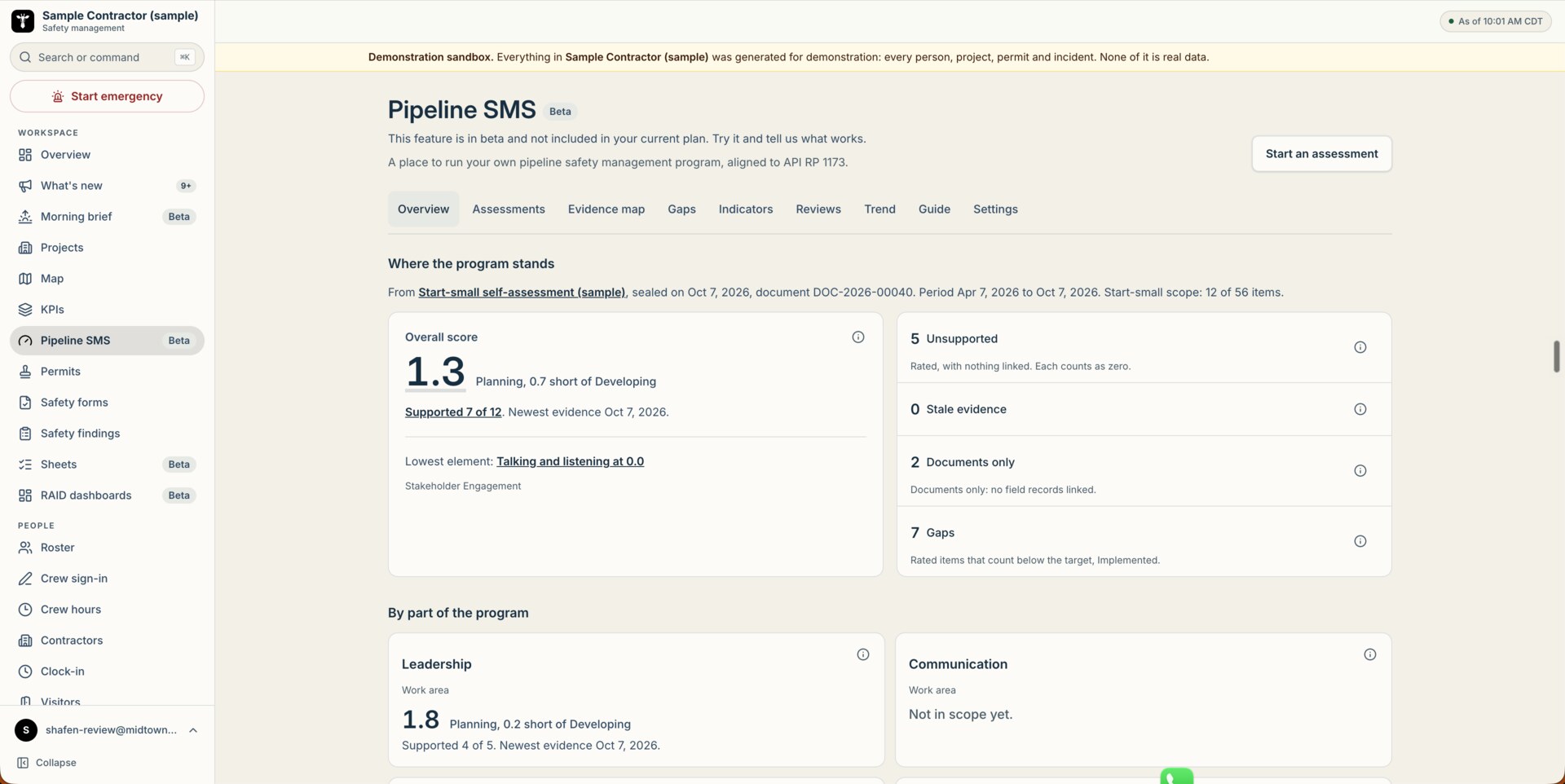Screen dimensions: 1565x784
Task: Collapse the sidebar
Action: pyautogui.click(x=46, y=763)
